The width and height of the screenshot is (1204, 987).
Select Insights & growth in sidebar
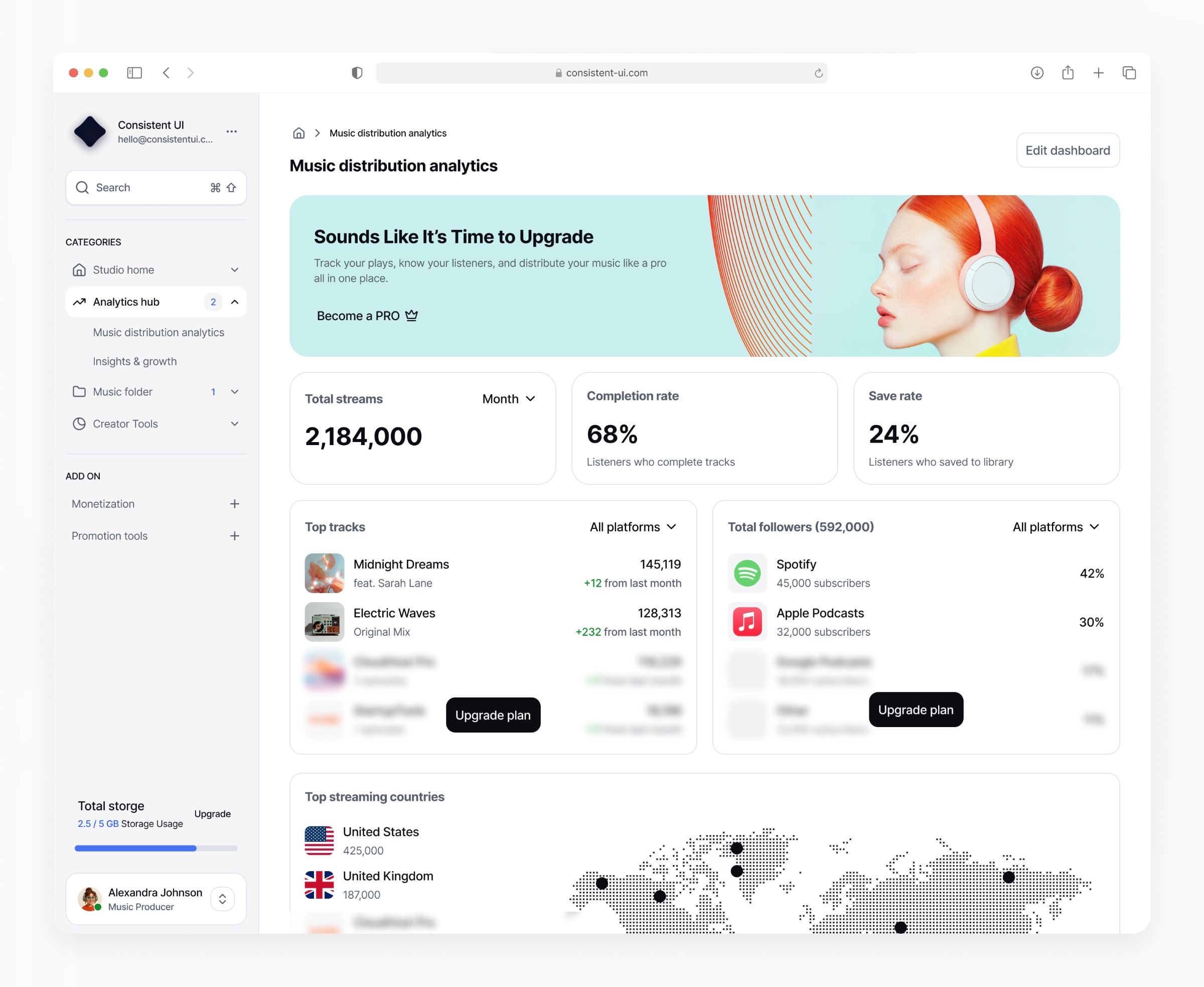tap(135, 362)
